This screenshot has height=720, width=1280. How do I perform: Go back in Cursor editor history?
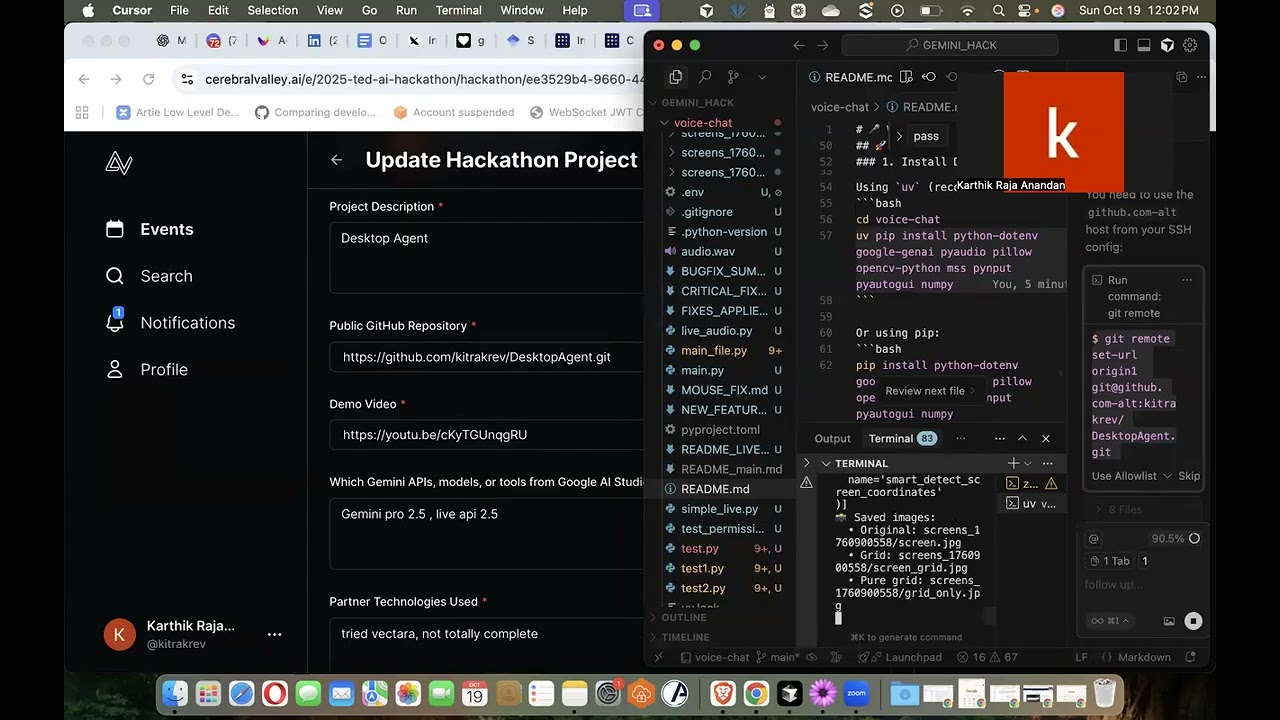[799, 45]
